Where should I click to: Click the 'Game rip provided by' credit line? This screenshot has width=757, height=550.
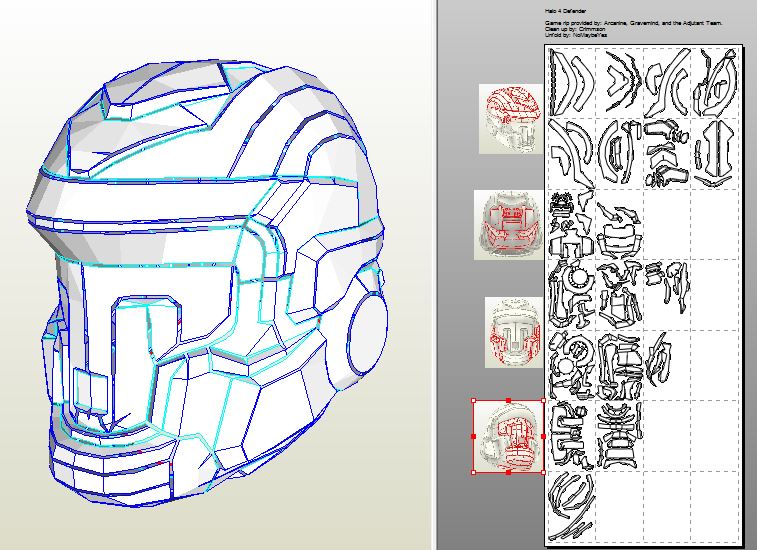point(633,23)
